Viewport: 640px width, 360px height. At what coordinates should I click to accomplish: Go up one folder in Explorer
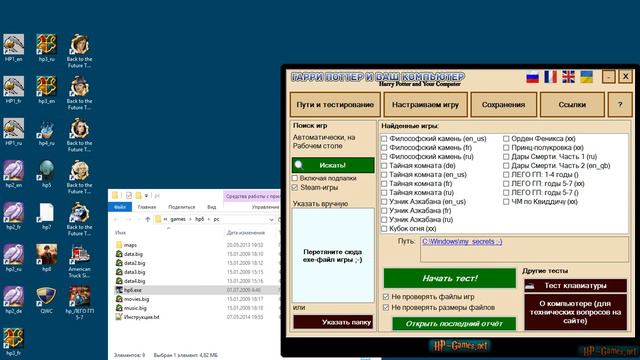click(x=147, y=220)
